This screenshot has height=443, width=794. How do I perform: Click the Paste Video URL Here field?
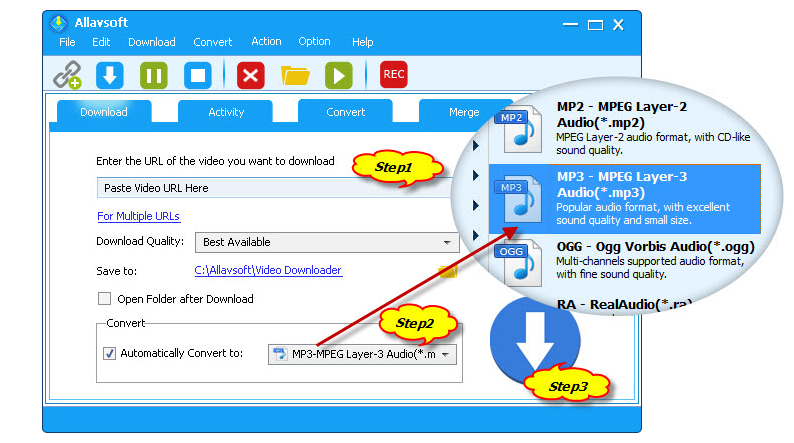(x=275, y=188)
